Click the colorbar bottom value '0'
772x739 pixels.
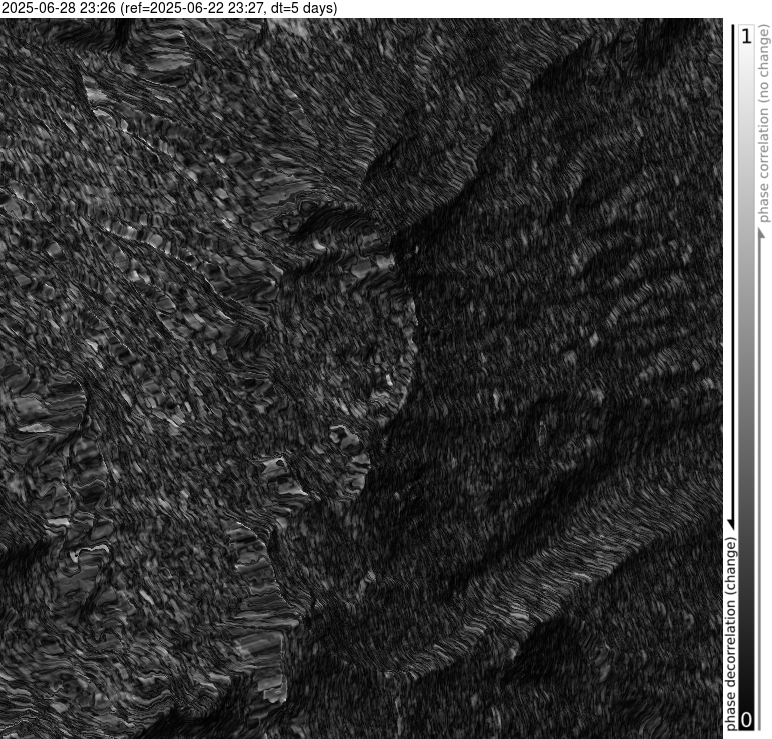point(747,720)
